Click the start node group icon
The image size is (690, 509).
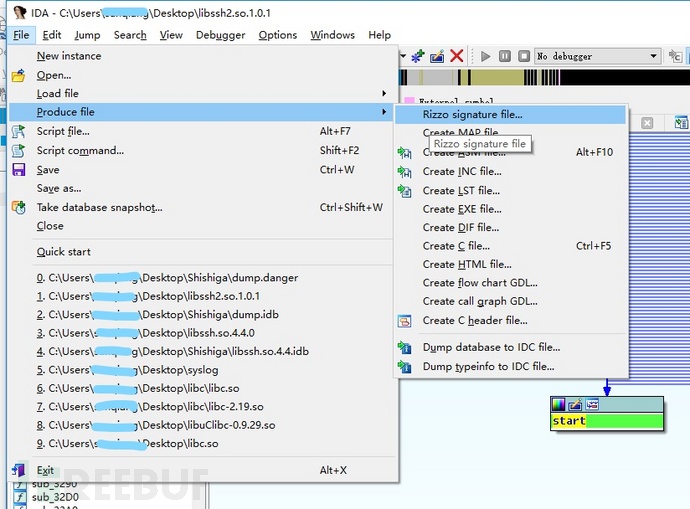point(592,404)
